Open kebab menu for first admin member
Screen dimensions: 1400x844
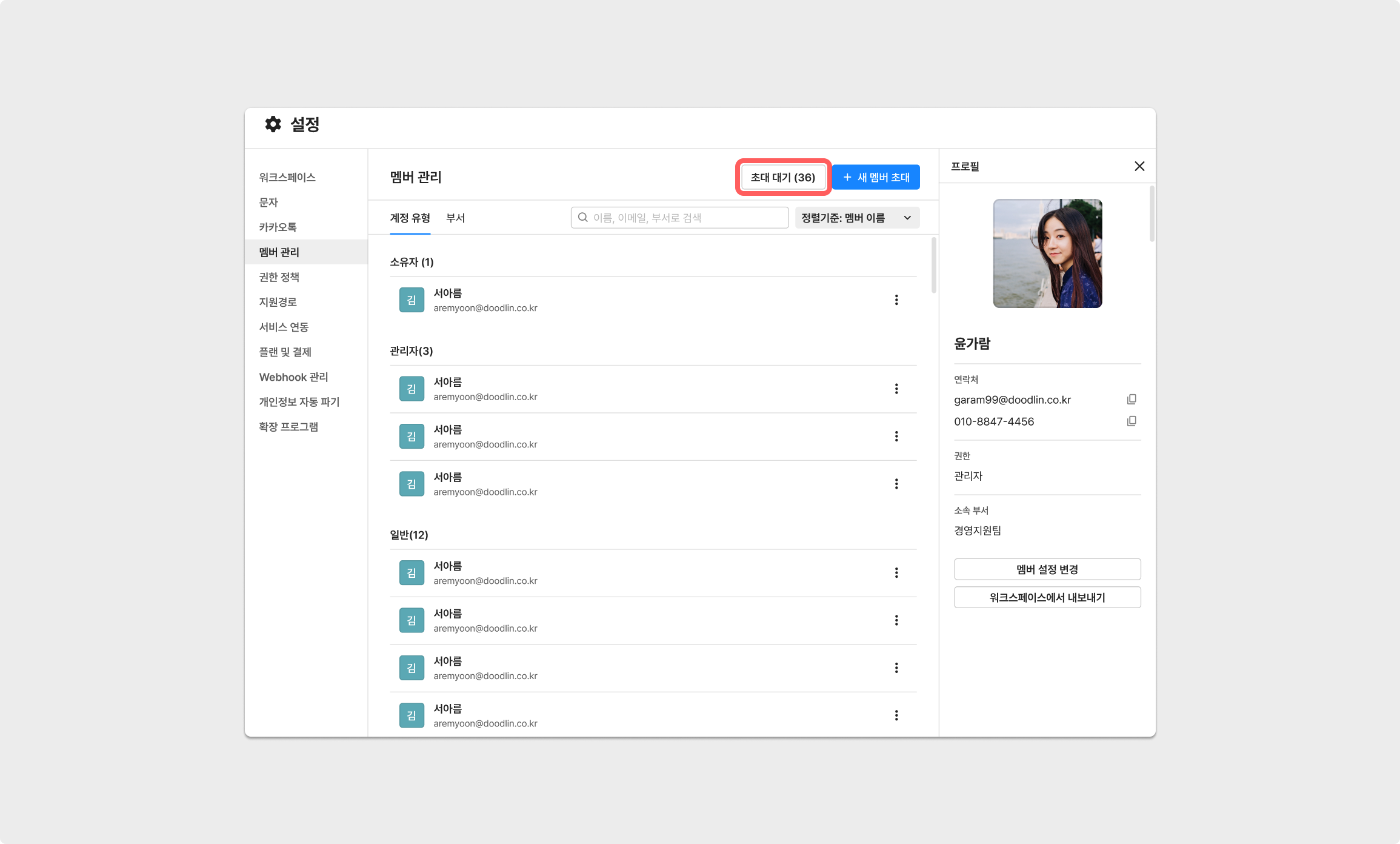click(896, 389)
